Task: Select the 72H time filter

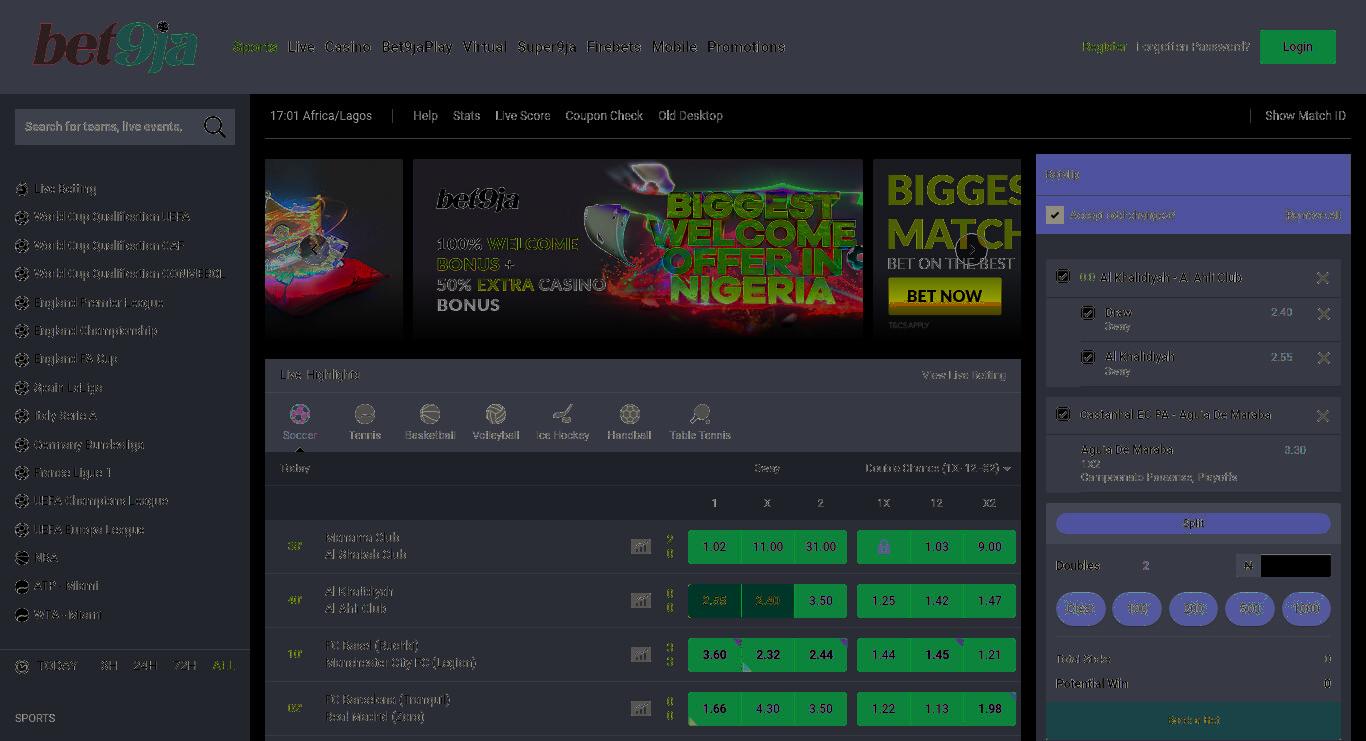Action: 185,666
